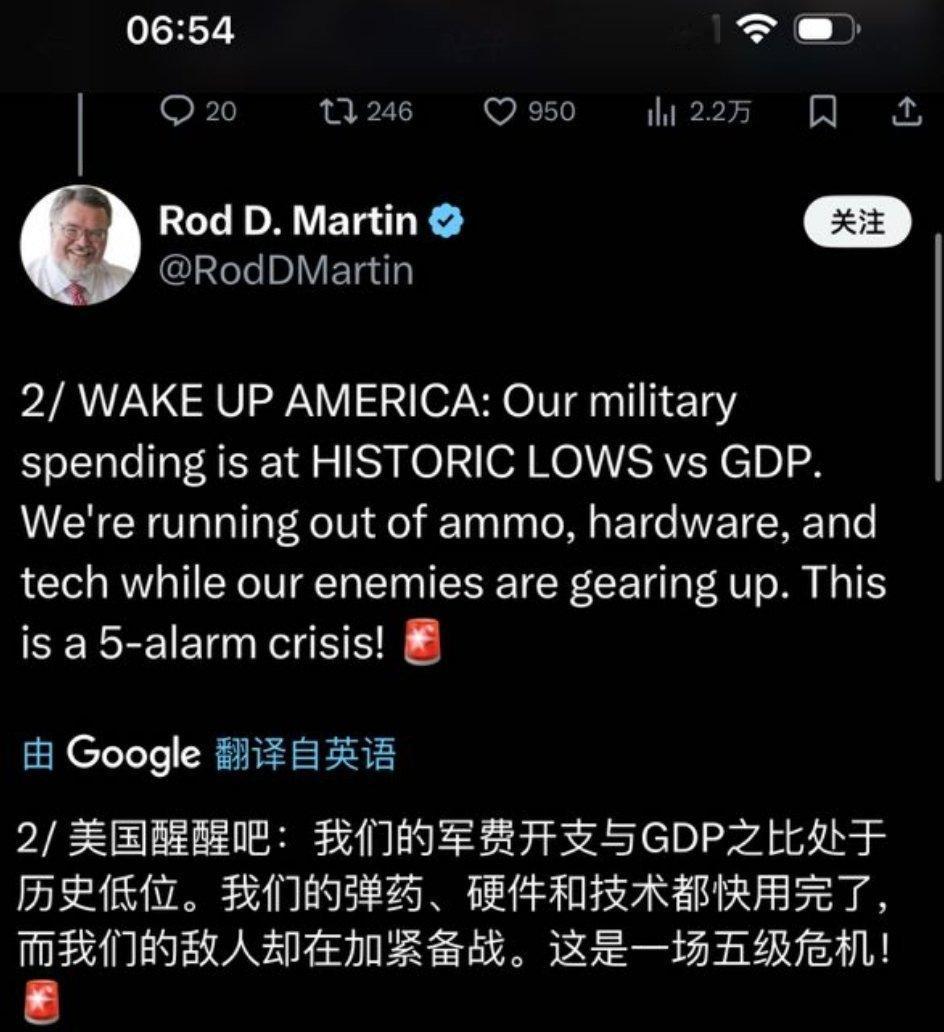
Task: Like the tweet with the heart icon
Action: click(x=500, y=112)
